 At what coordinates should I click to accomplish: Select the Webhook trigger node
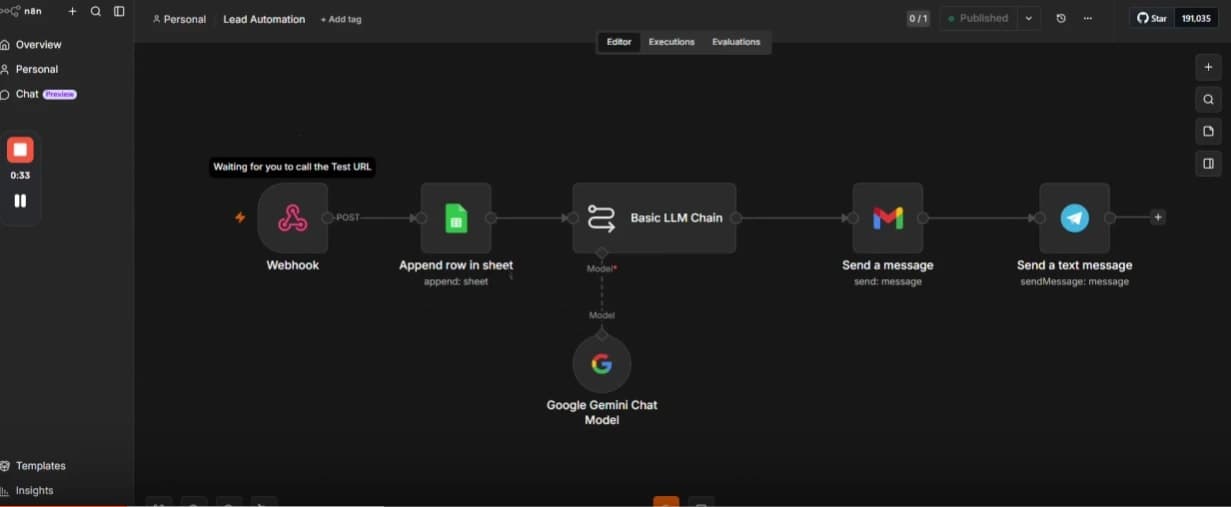click(x=292, y=217)
